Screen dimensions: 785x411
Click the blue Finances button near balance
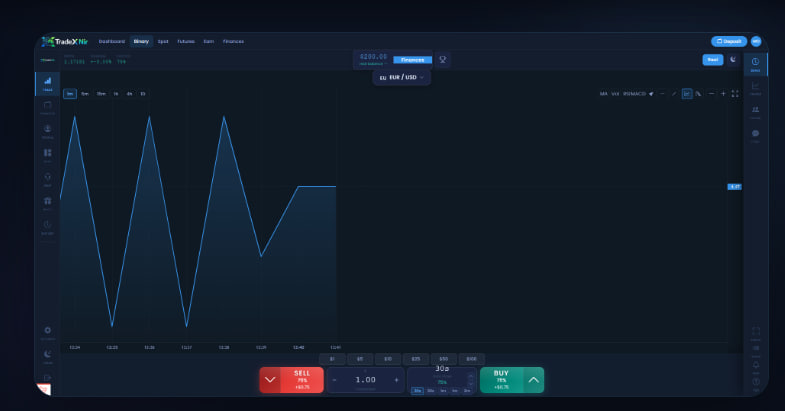coord(413,60)
